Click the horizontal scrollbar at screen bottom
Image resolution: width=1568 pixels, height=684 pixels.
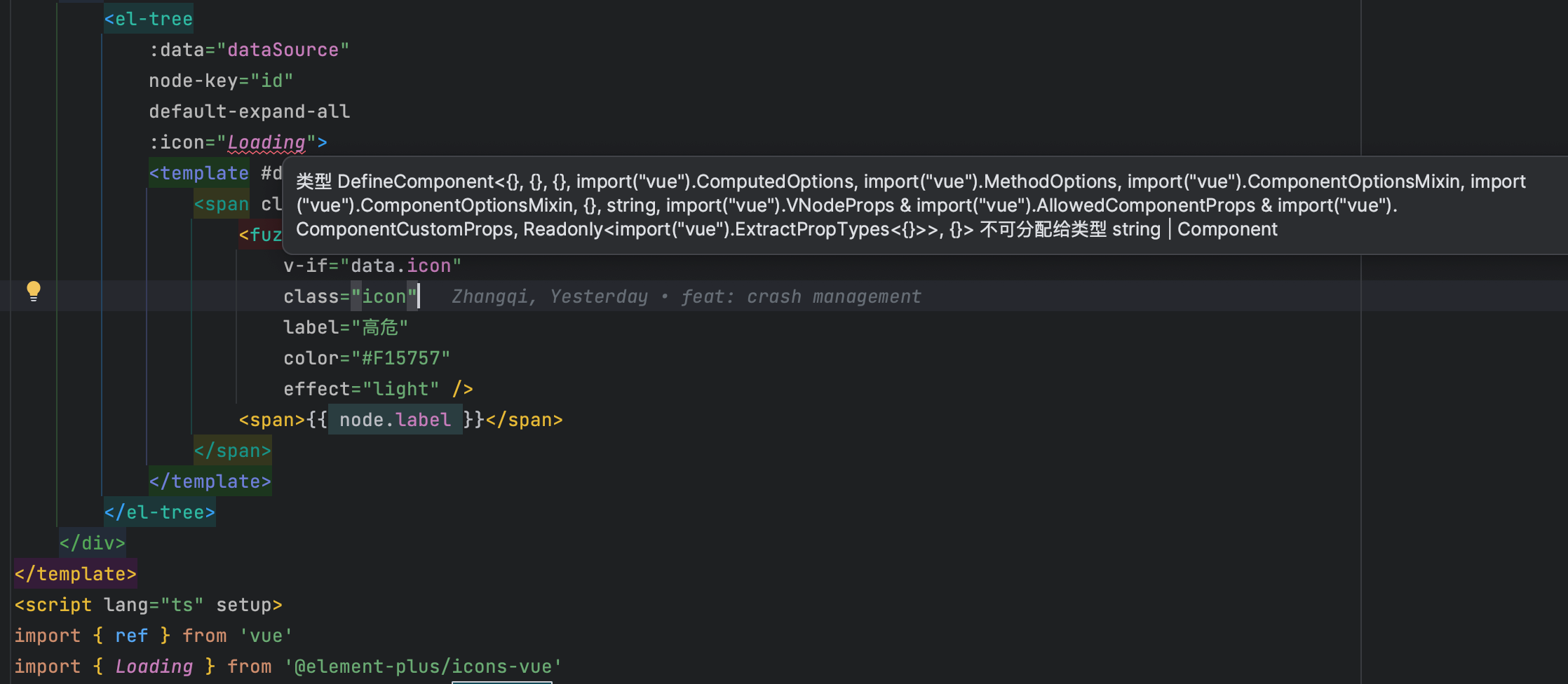[x=502, y=680]
